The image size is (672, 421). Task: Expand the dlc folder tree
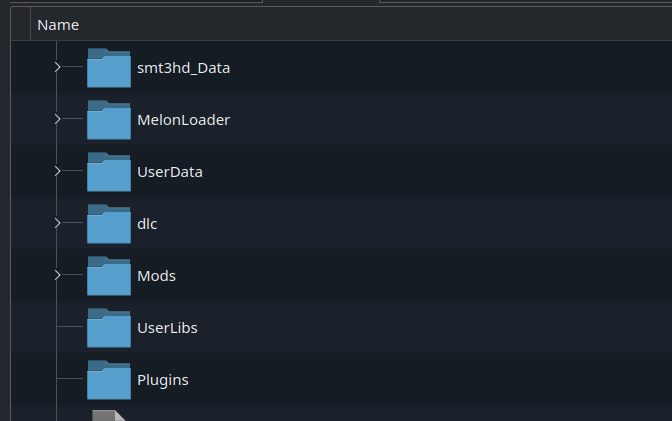click(57, 223)
